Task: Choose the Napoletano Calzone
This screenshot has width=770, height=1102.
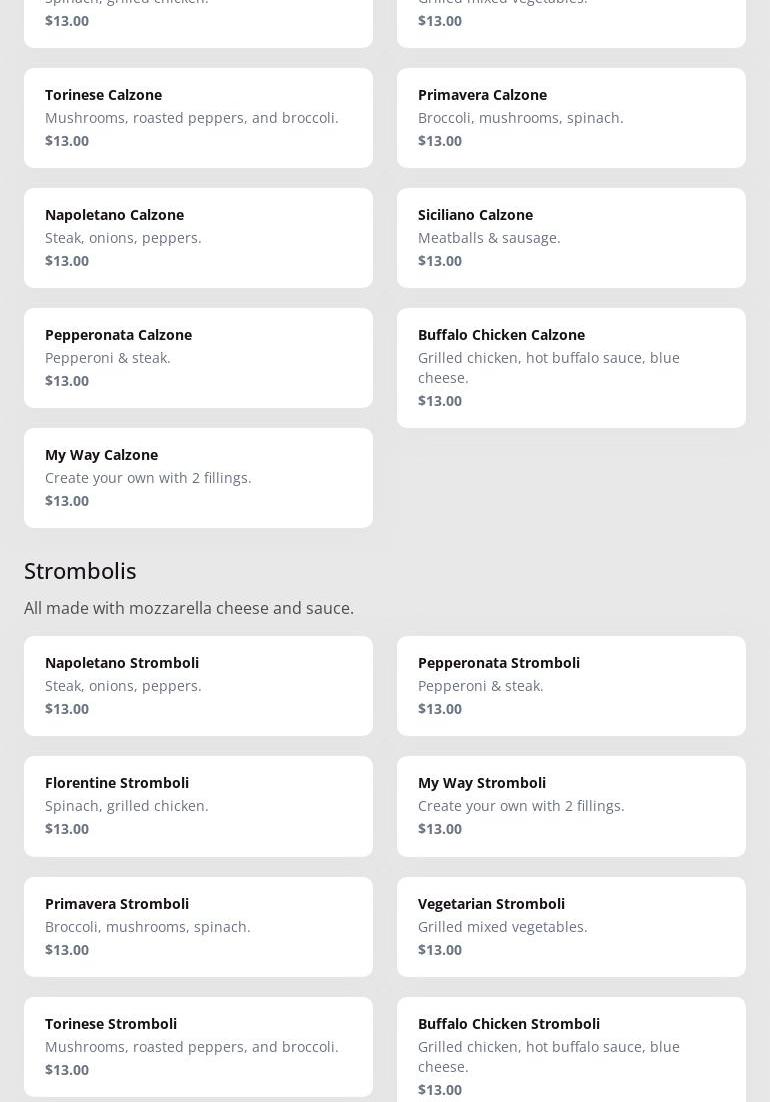Action: pos(198,237)
